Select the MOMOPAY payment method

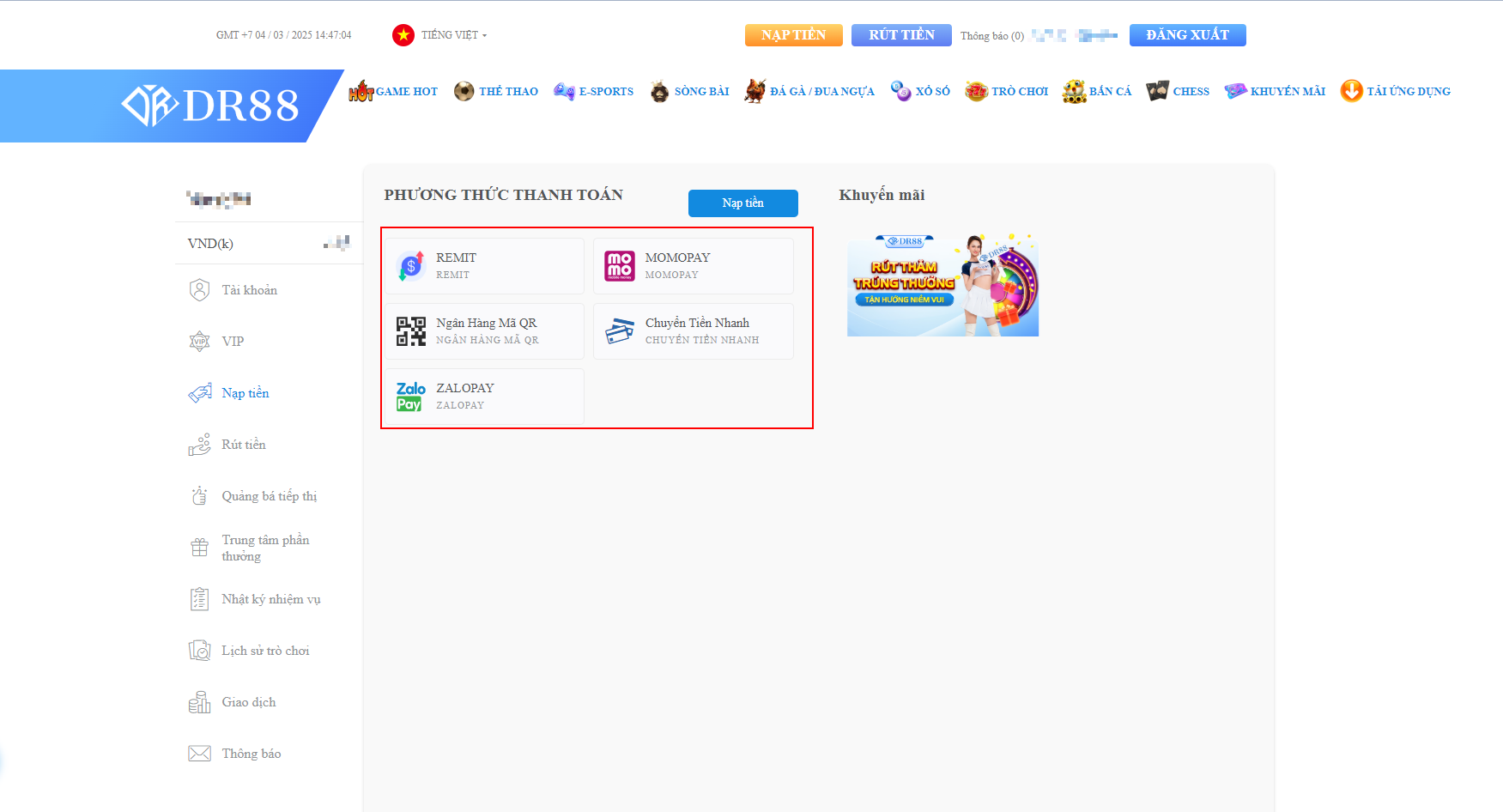[x=694, y=266]
